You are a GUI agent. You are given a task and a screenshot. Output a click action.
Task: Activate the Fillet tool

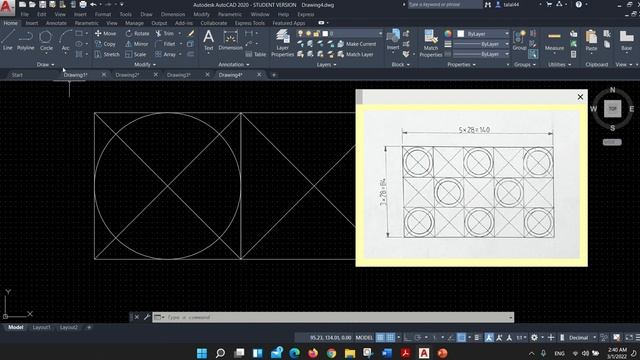coord(165,44)
